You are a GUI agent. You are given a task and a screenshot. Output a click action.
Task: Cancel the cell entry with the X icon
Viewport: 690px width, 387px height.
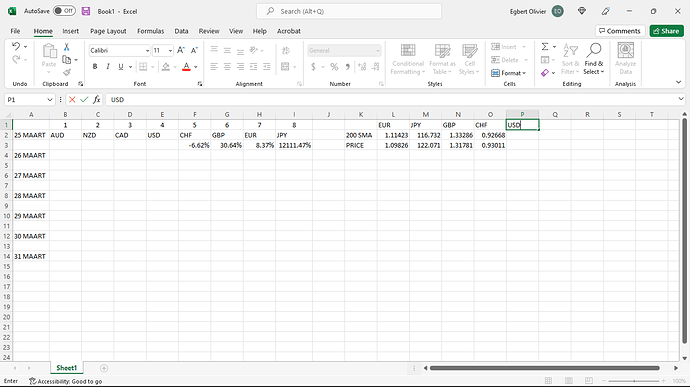72,100
